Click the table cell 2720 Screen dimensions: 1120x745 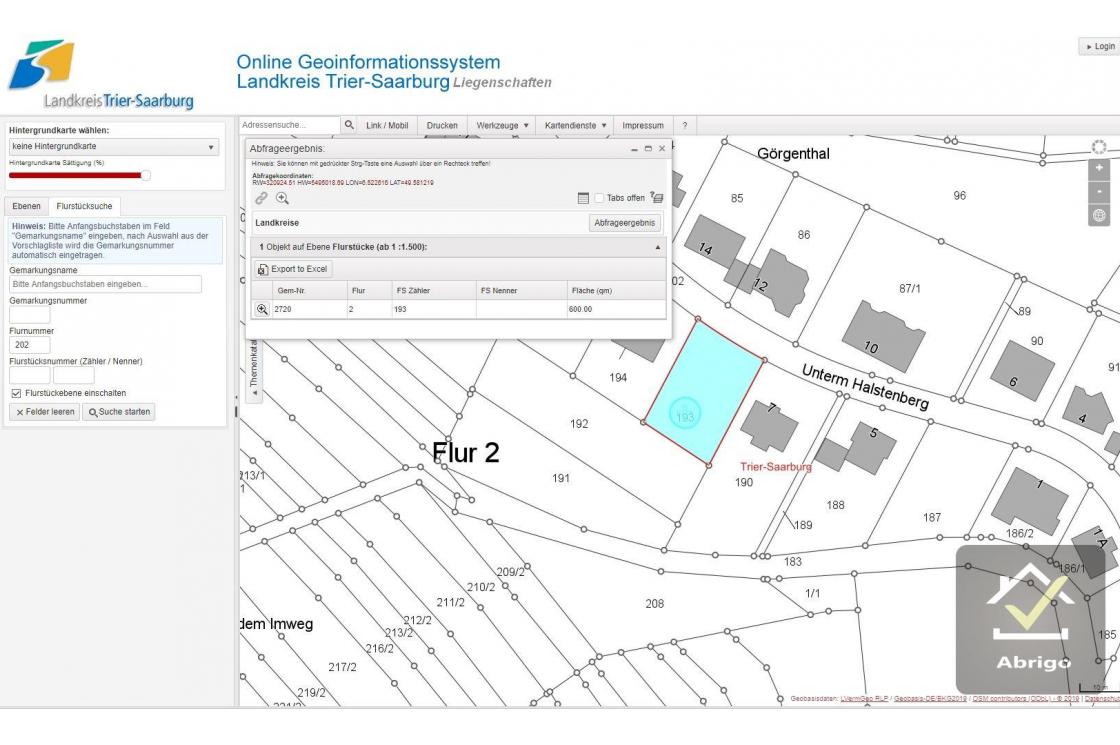click(x=310, y=309)
